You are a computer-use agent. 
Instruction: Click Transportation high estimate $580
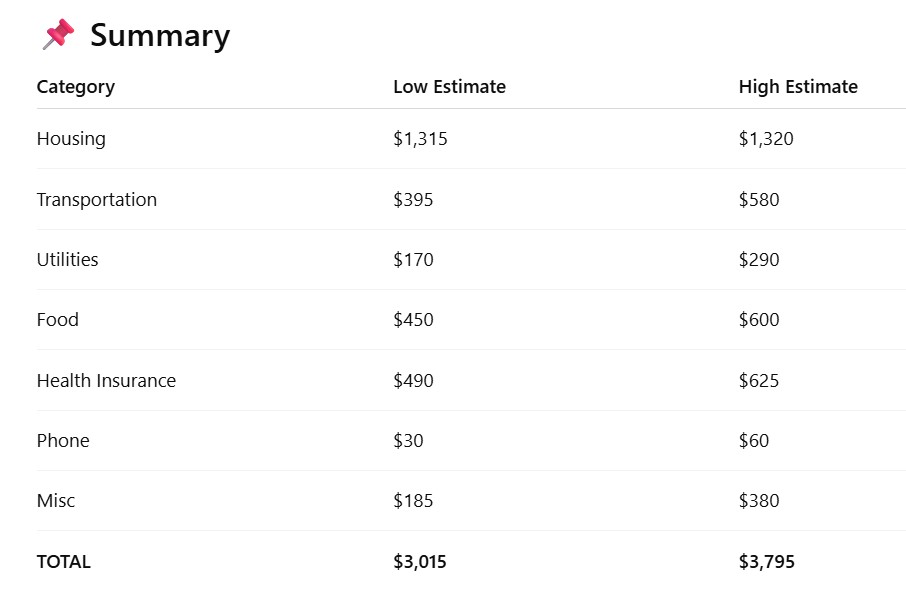(x=759, y=200)
